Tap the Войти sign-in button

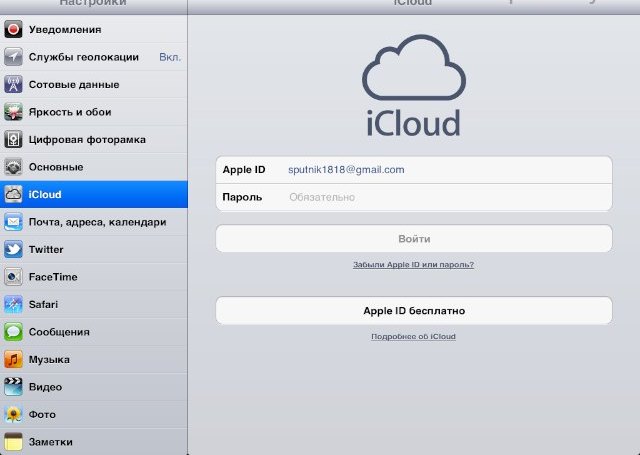click(x=414, y=239)
